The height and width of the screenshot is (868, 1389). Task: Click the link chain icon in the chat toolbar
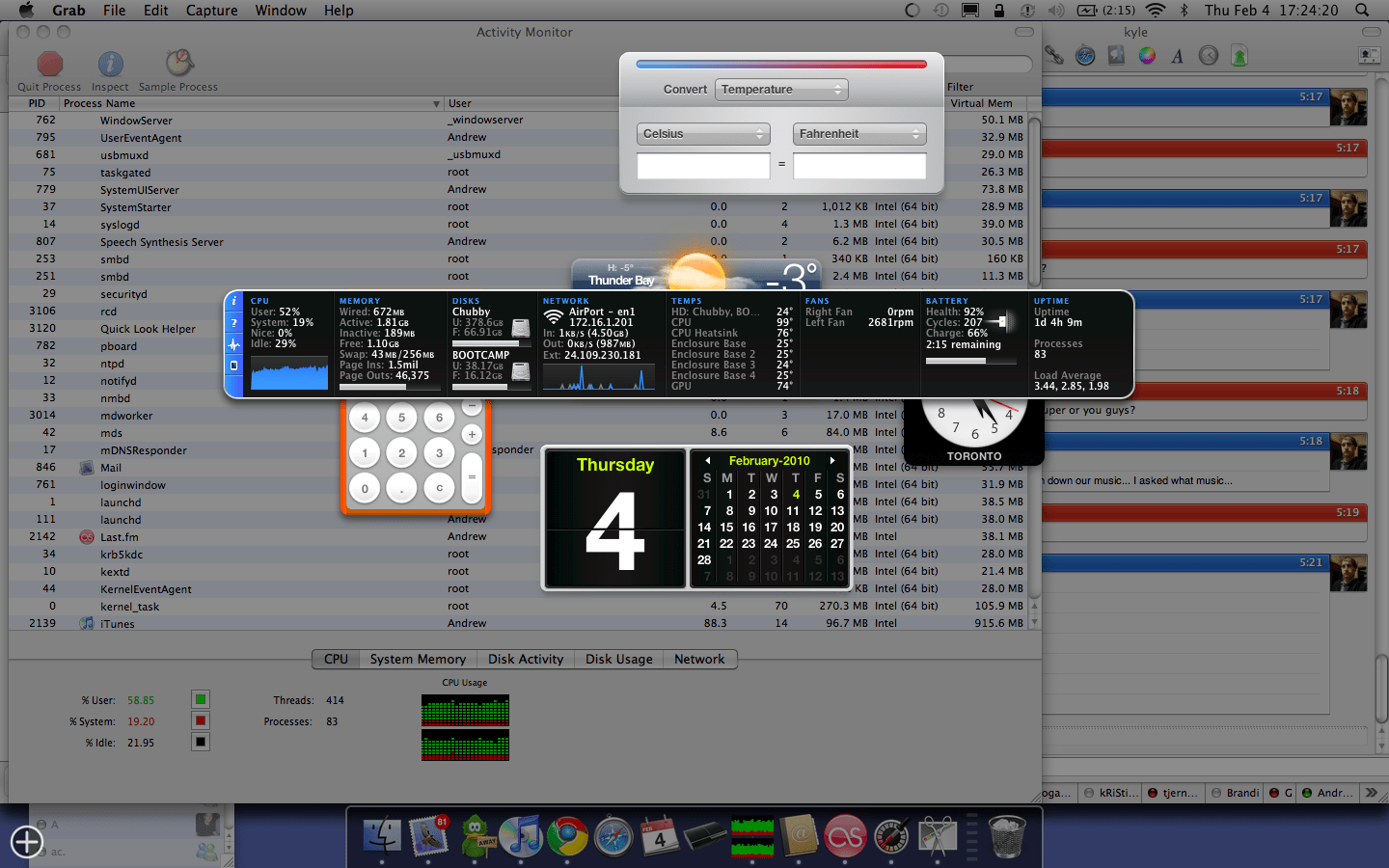pos(1053,55)
